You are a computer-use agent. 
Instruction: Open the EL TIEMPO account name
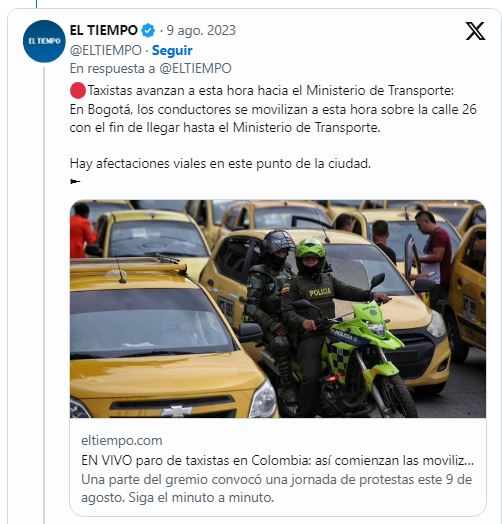pos(104,30)
